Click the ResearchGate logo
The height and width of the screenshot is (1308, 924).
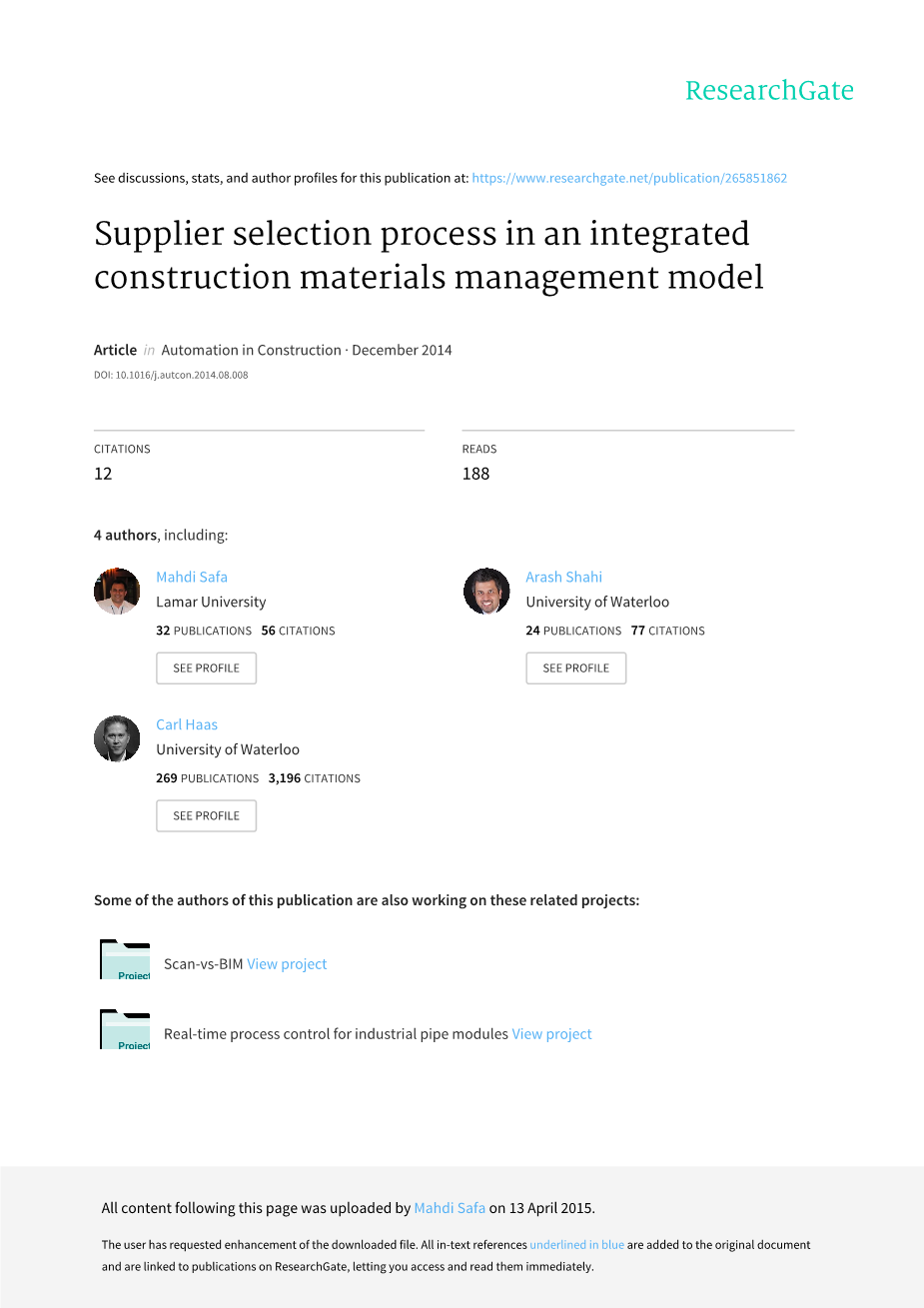[x=769, y=91]
